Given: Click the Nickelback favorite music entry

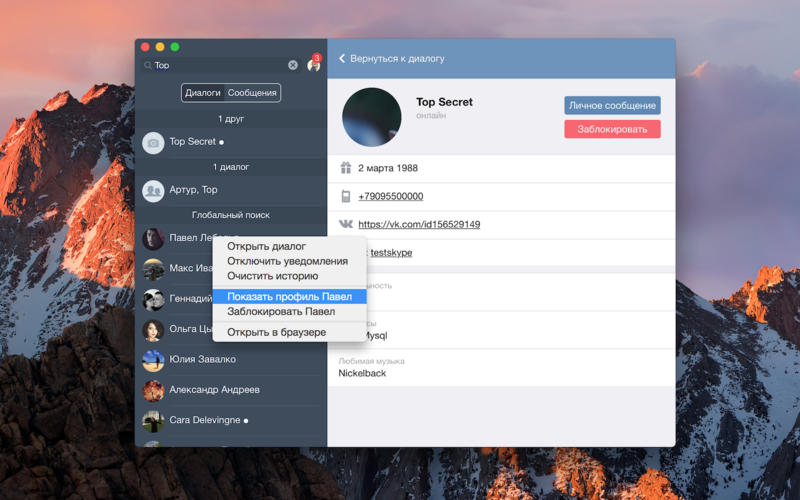Looking at the screenshot, I should click(x=362, y=373).
